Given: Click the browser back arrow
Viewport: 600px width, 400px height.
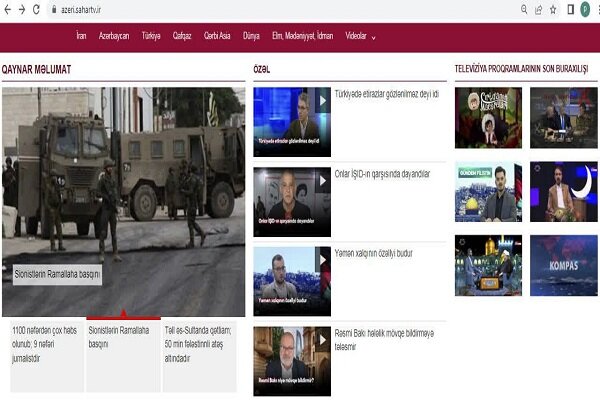Looking at the screenshot, I should tap(7, 9).
